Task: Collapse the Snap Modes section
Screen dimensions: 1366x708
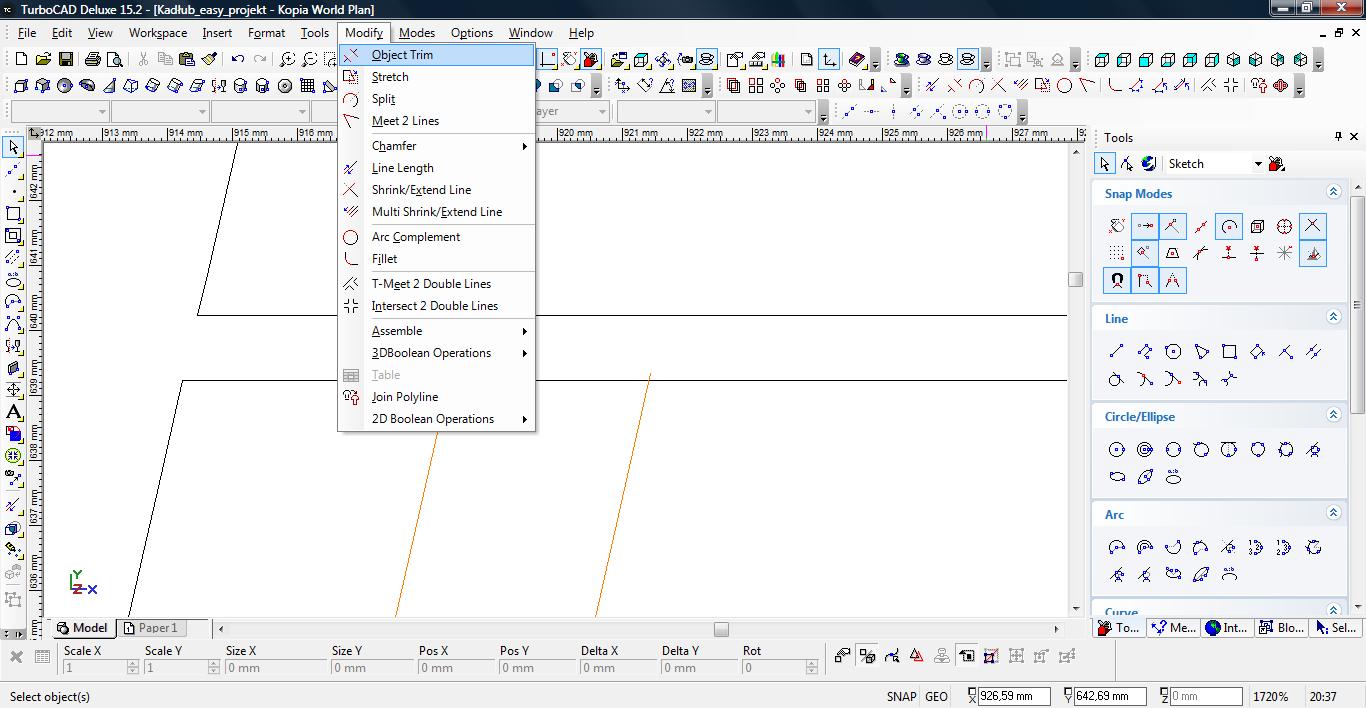Action: point(1333,192)
